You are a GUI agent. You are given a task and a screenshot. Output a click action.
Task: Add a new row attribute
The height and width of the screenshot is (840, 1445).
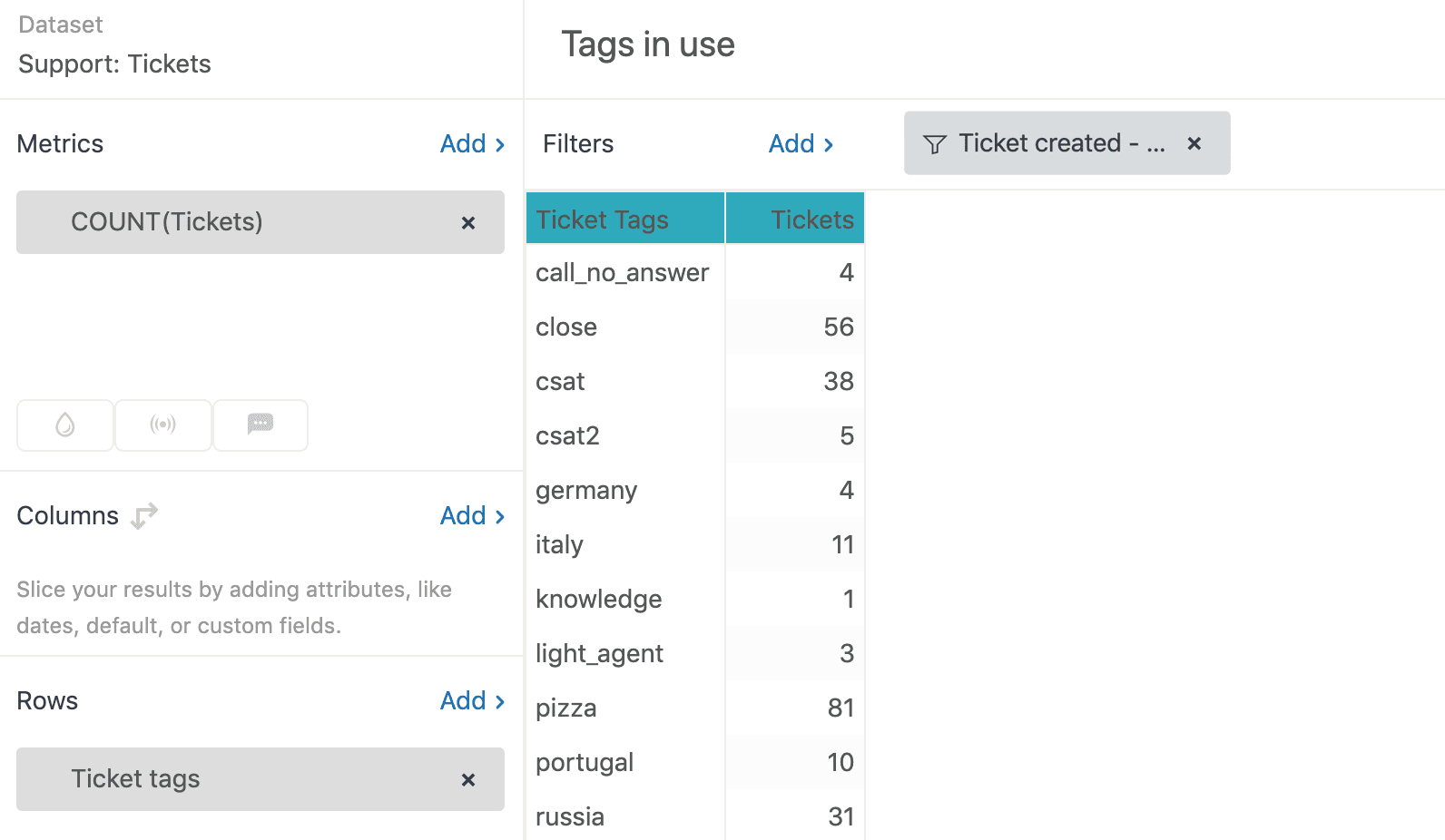472,700
